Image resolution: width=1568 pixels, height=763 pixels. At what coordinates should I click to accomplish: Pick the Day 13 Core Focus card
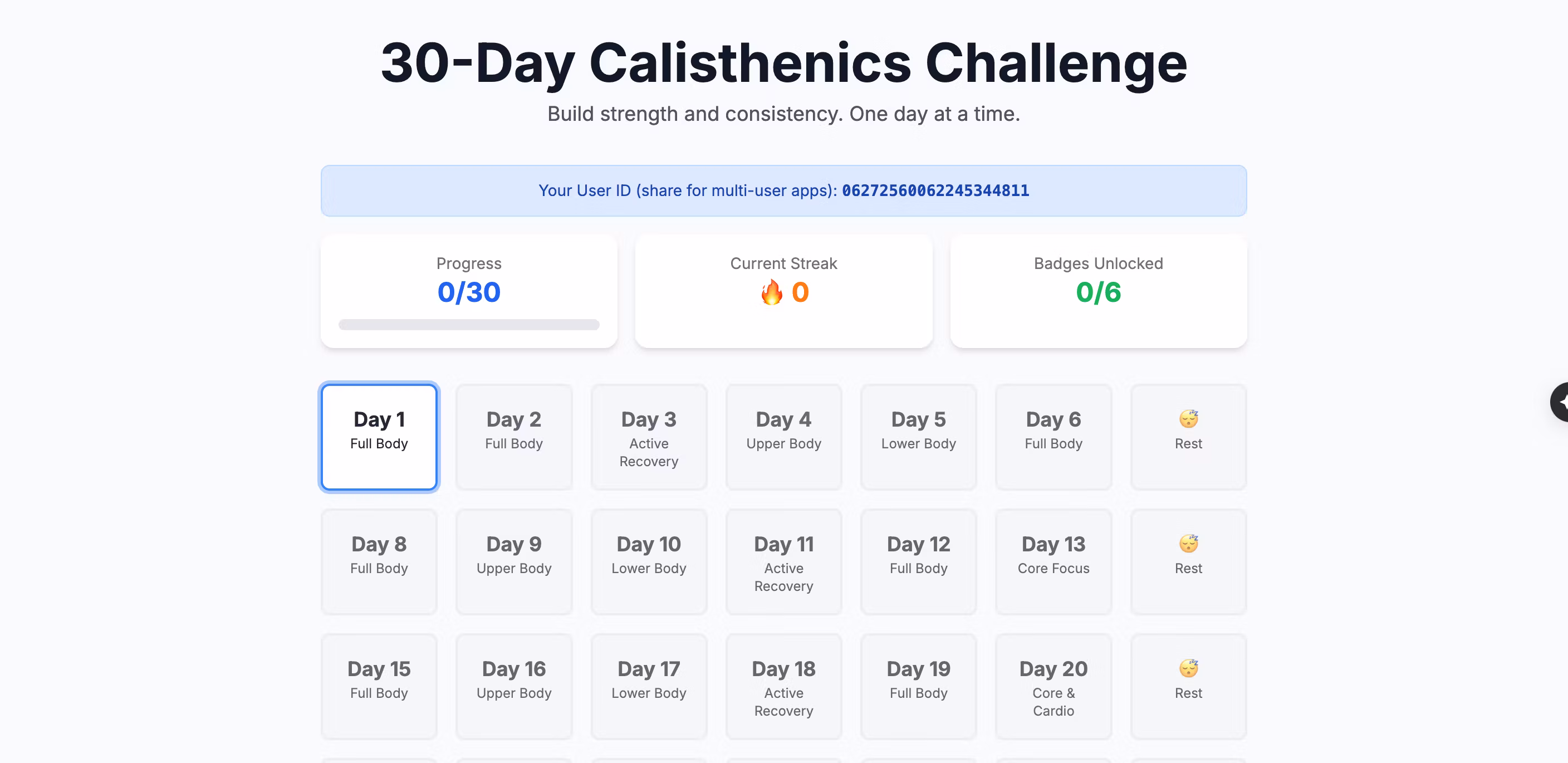click(x=1053, y=561)
